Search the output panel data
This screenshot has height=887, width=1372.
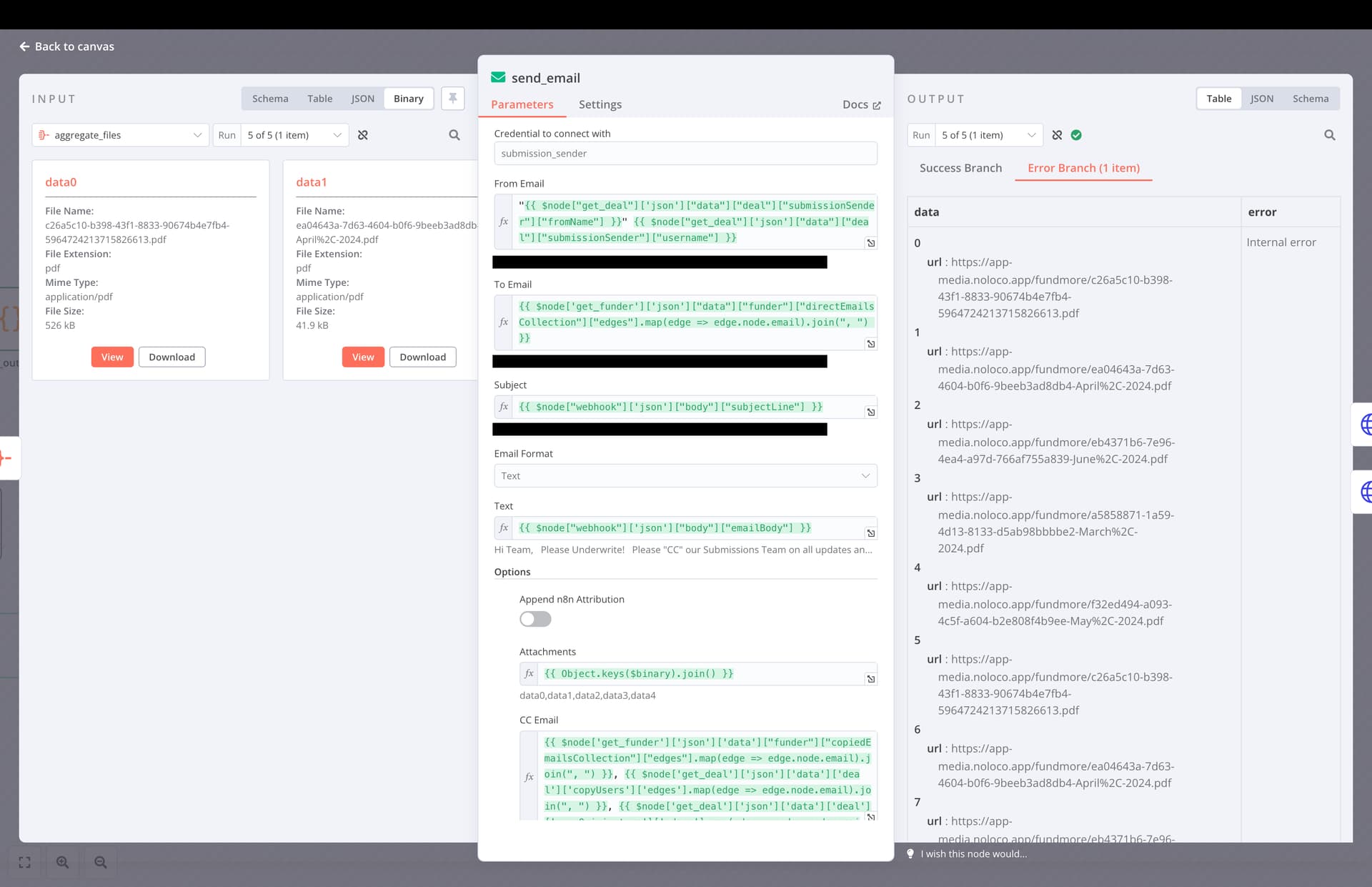[1330, 135]
